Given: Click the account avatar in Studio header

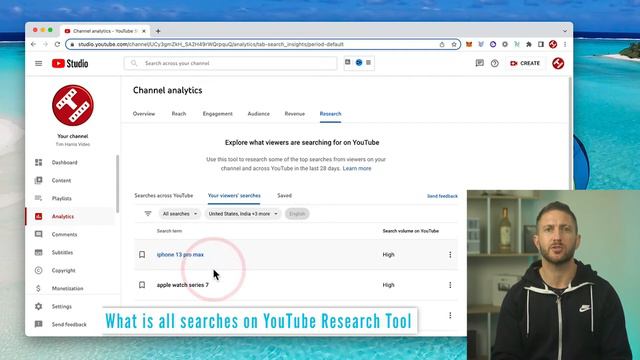Looking at the screenshot, I should click(558, 63).
